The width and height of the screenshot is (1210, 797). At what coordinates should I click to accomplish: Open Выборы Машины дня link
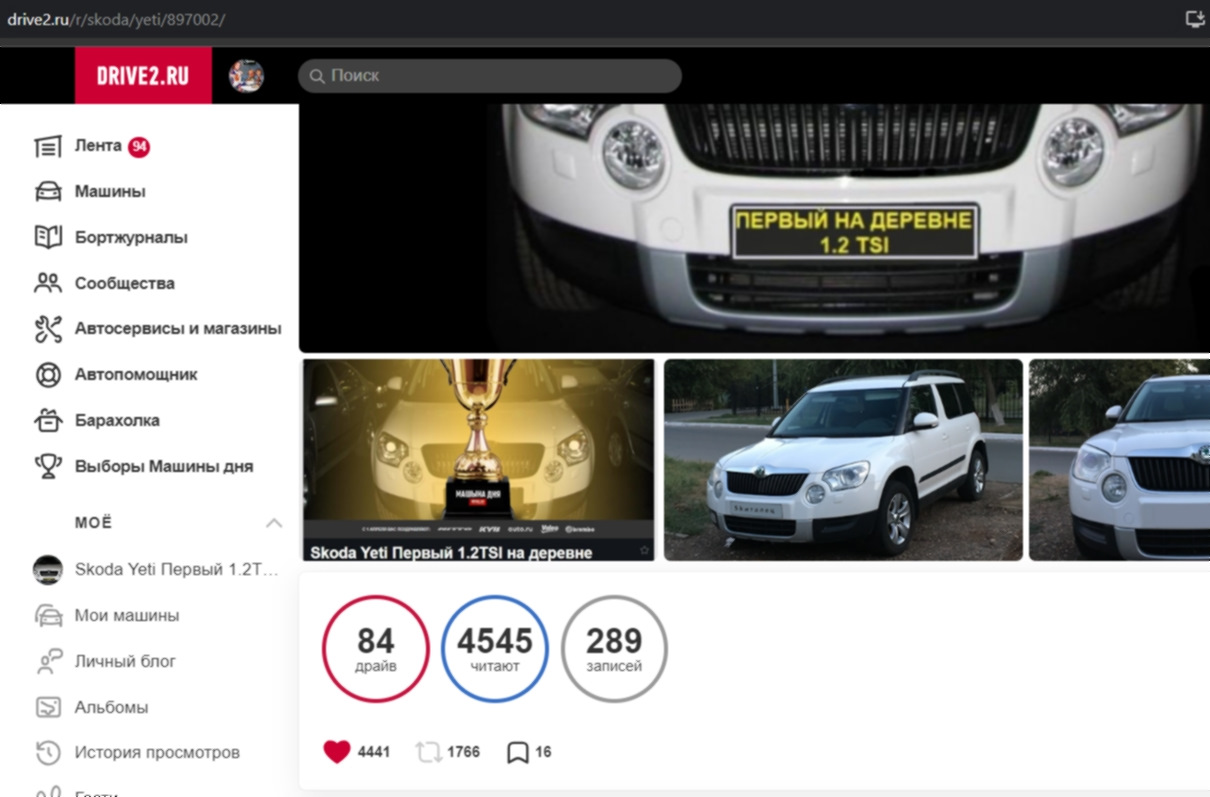tap(164, 467)
